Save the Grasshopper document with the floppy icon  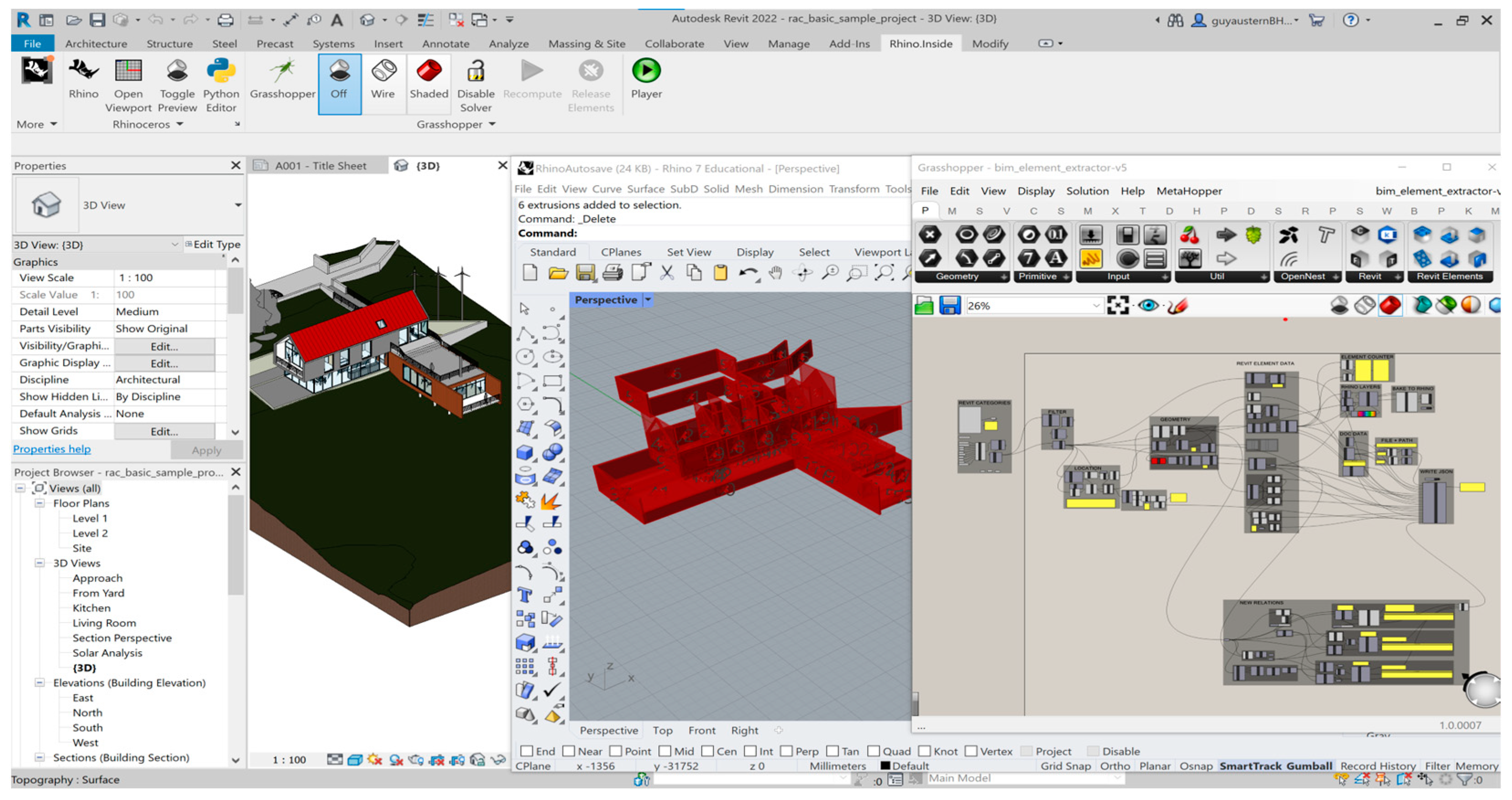[949, 306]
